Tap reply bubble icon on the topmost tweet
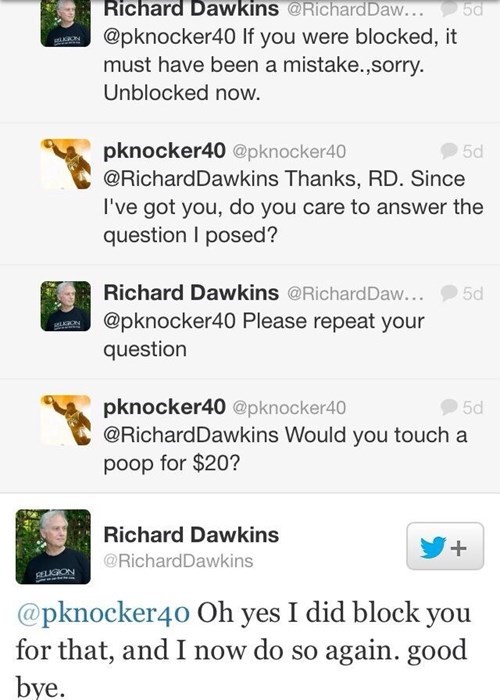 [x=449, y=9]
